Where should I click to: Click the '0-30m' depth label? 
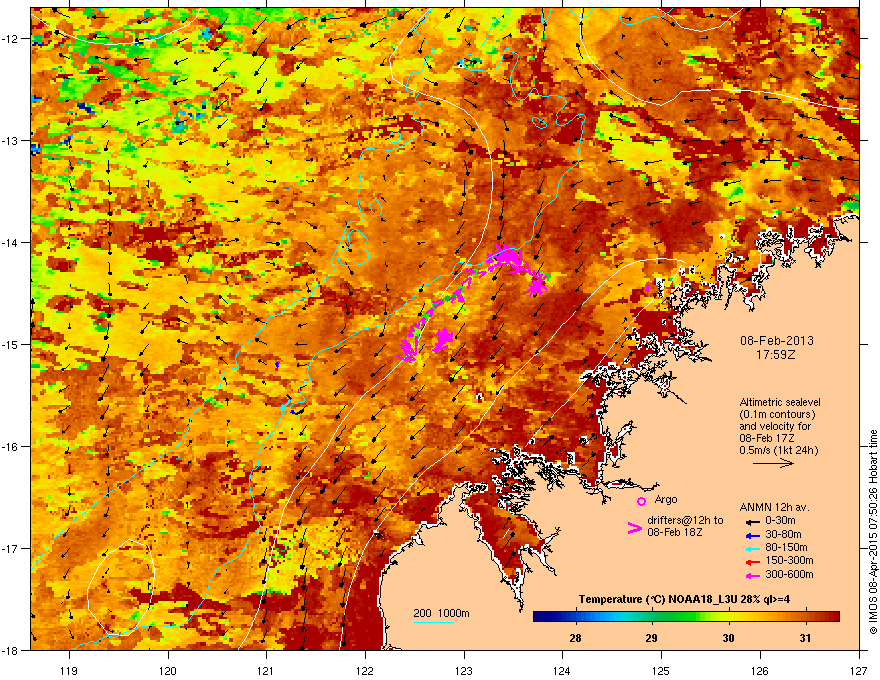(780, 521)
